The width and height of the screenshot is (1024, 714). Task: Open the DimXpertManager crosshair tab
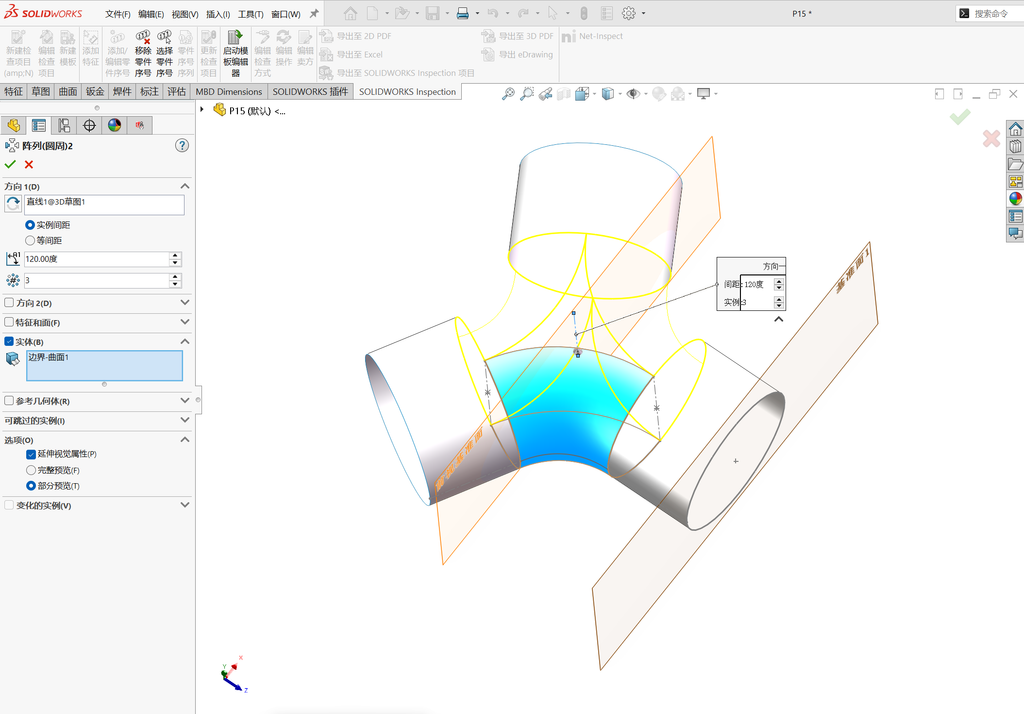(89, 125)
